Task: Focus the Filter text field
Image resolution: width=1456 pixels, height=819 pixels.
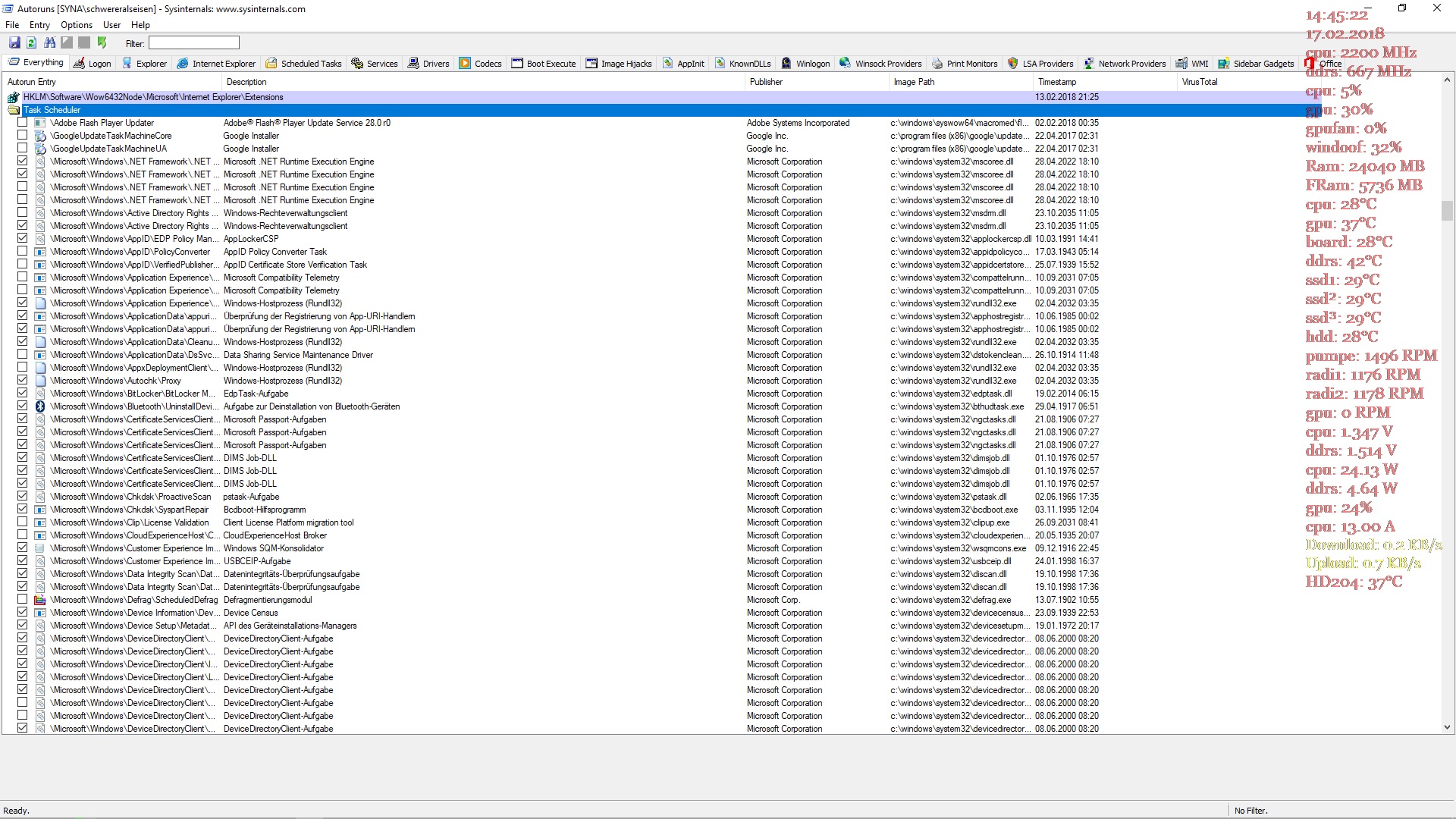Action: 194,43
